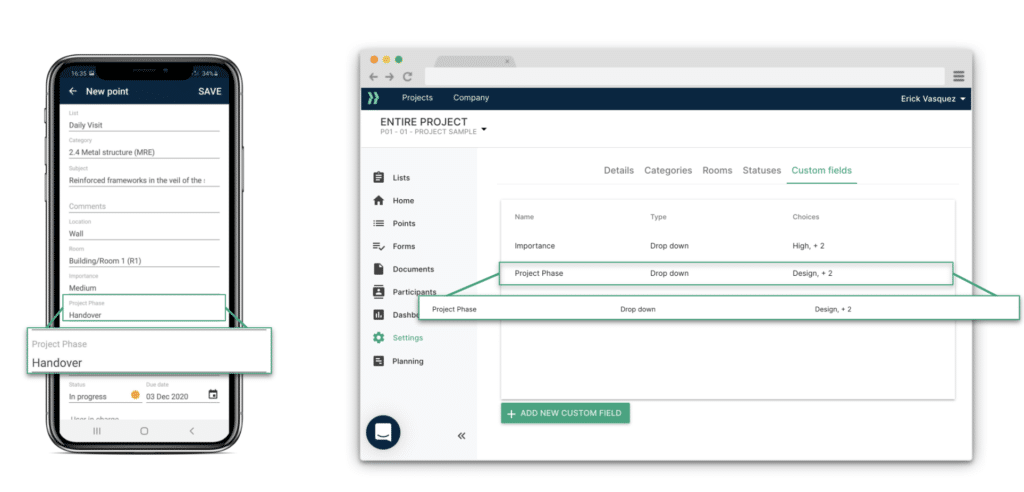
Task: Open the Rooms tab
Action: point(717,171)
